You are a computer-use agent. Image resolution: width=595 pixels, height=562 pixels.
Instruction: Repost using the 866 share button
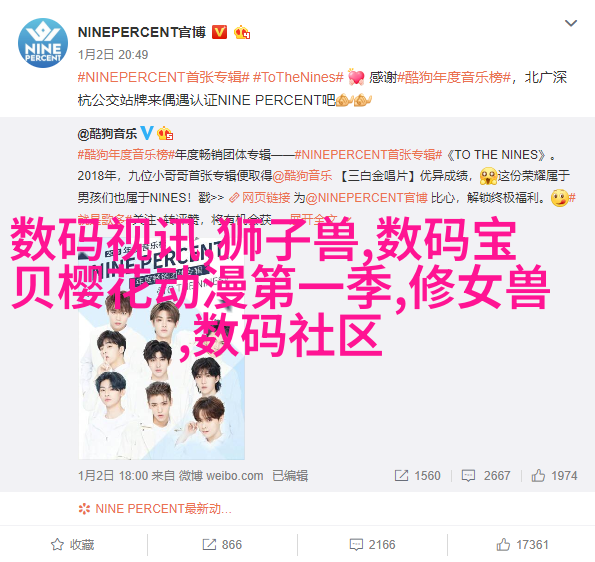pos(222,545)
